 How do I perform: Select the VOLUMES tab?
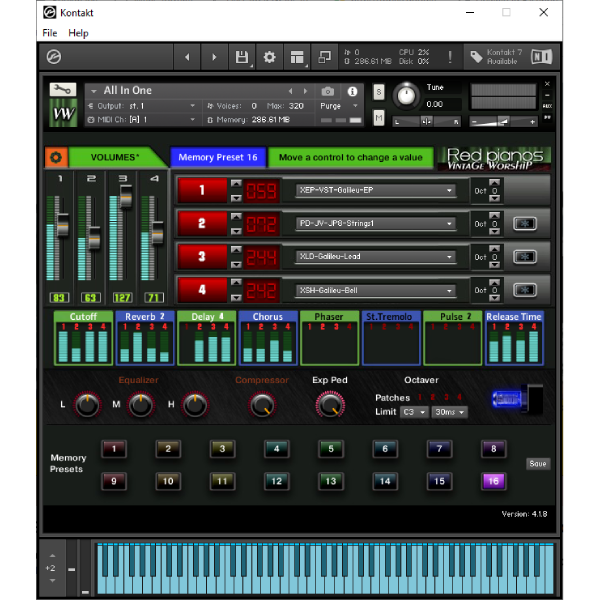[115, 157]
